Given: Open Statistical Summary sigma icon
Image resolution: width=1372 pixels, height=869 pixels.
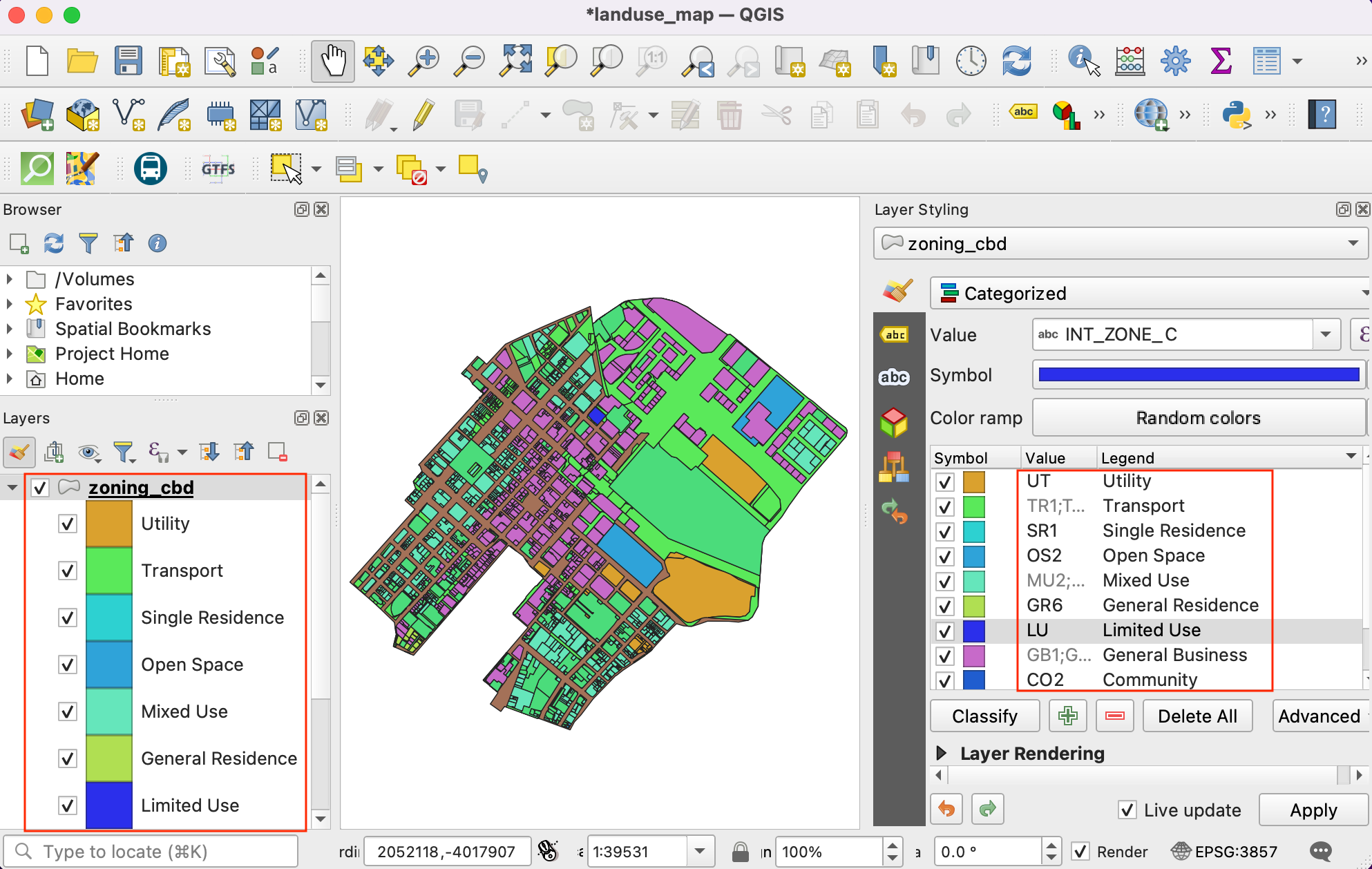Looking at the screenshot, I should coord(1221,61).
